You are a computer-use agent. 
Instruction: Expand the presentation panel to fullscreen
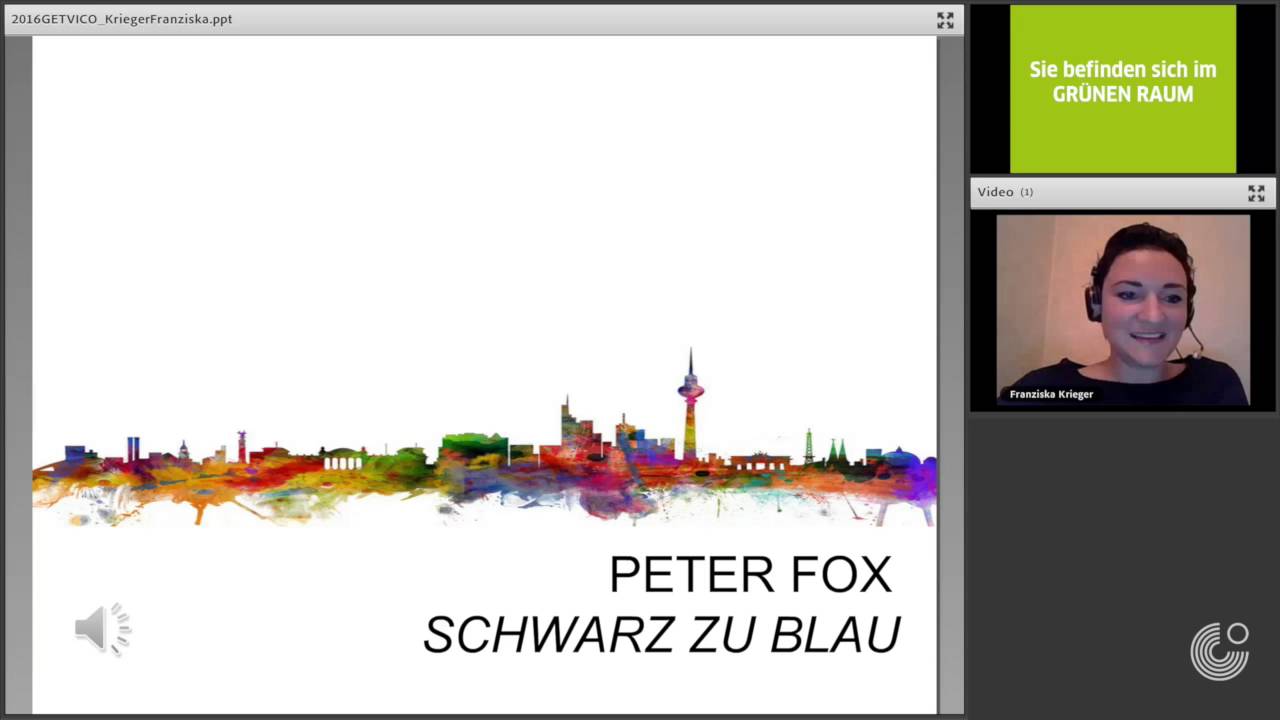(945, 20)
